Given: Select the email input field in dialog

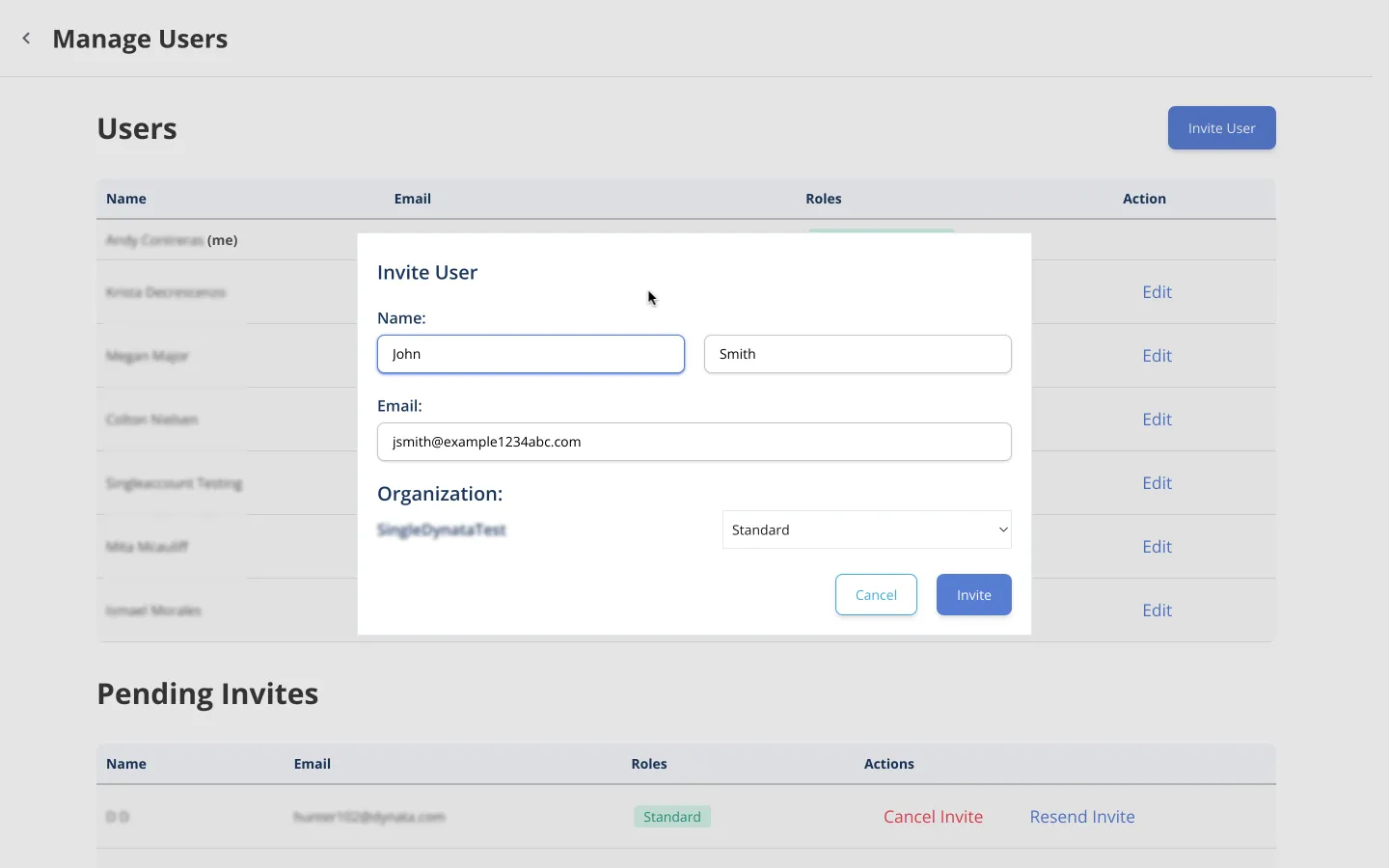Looking at the screenshot, I should pos(694,442).
